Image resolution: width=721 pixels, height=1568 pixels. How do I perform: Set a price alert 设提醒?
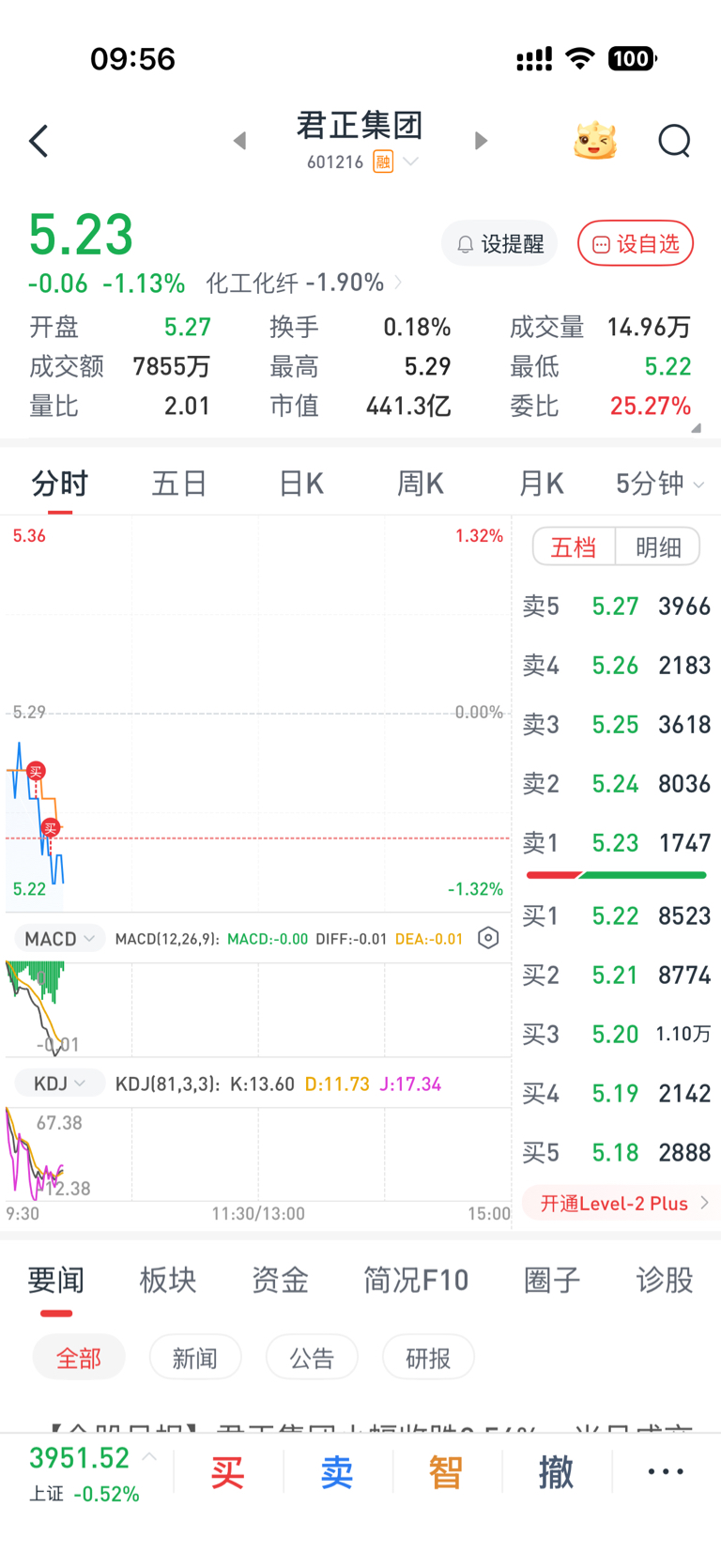499,244
